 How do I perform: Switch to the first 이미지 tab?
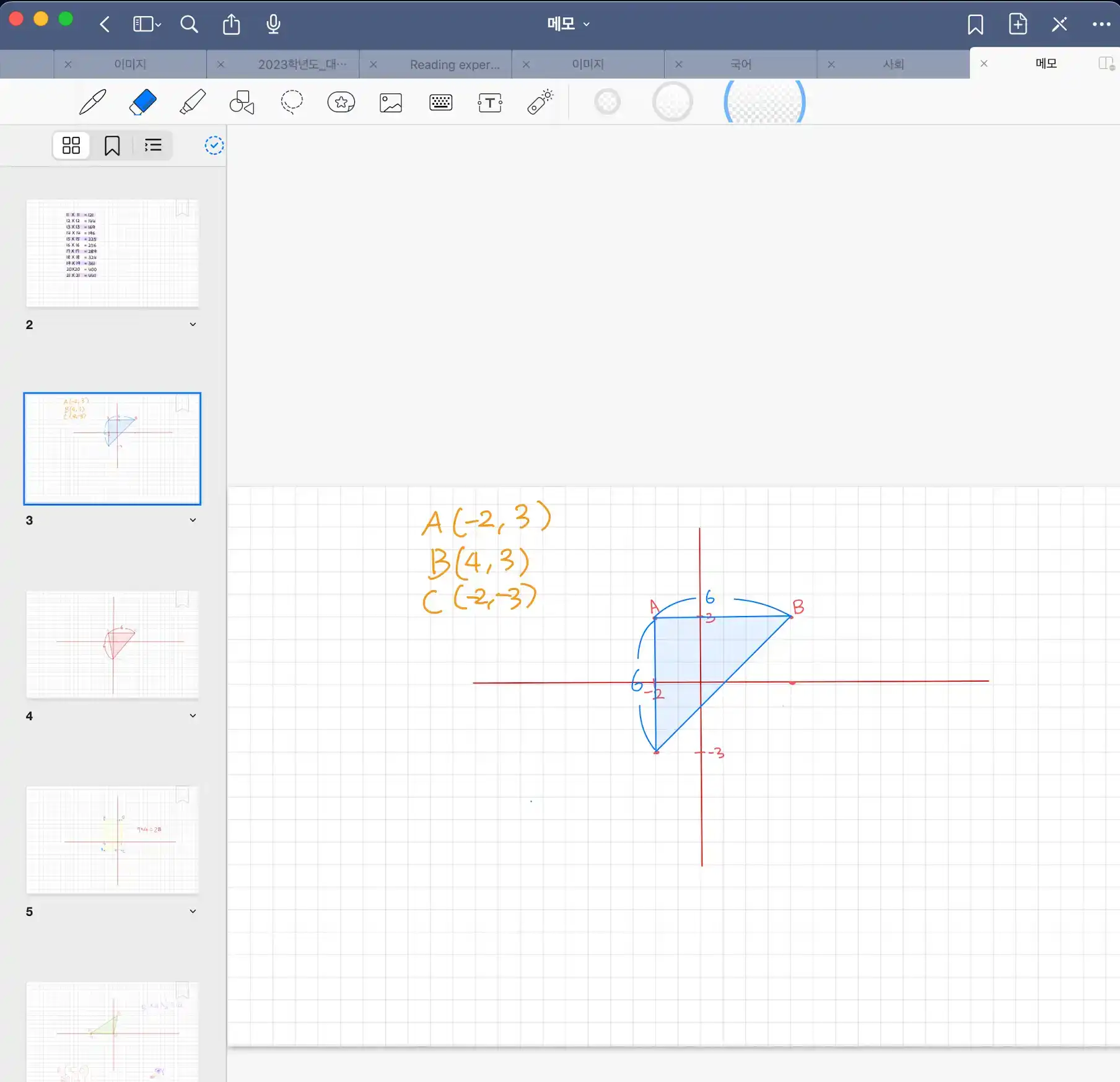point(130,64)
